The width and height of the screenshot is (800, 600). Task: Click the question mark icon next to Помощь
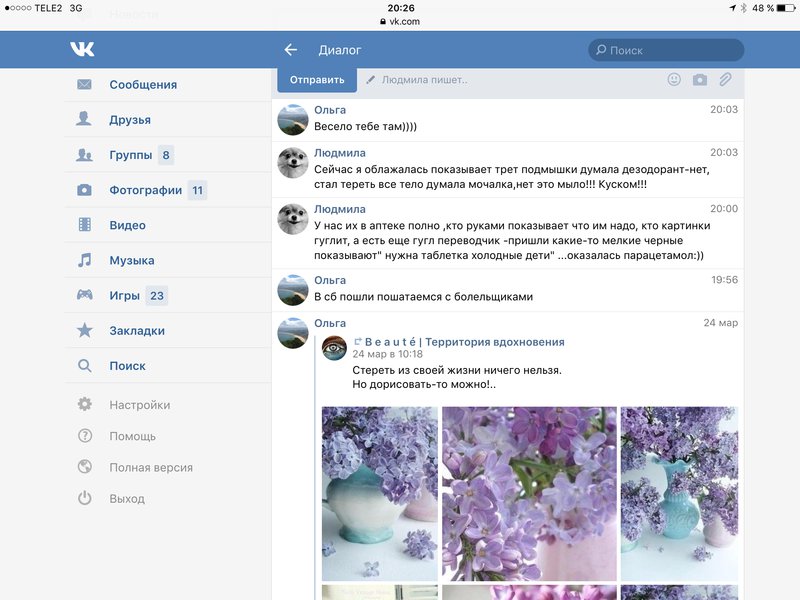[85, 436]
